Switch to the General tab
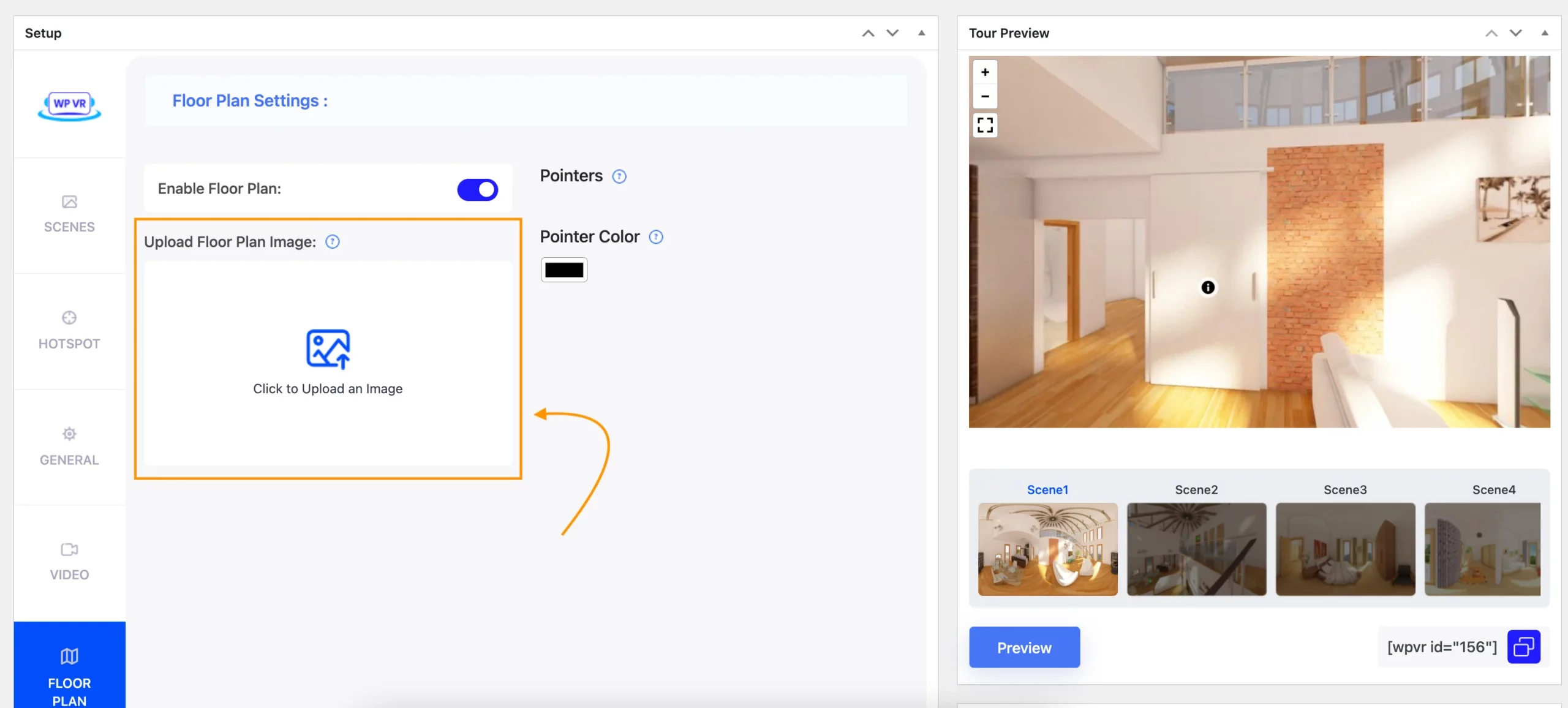This screenshot has width=1568, height=708. pyautogui.click(x=69, y=447)
